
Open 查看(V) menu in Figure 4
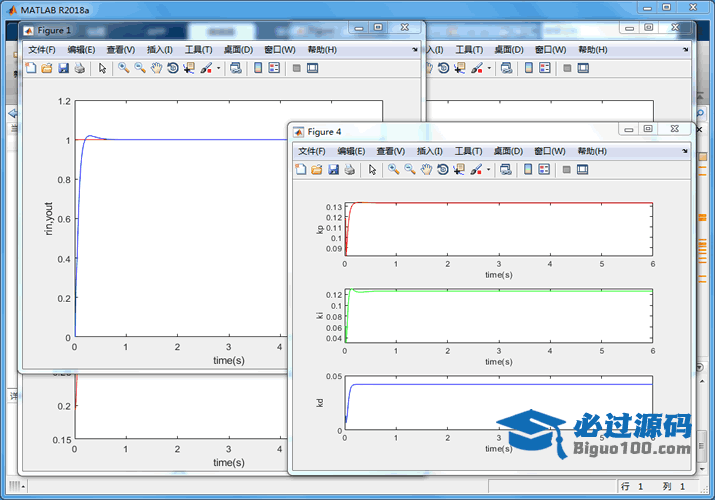pos(391,151)
